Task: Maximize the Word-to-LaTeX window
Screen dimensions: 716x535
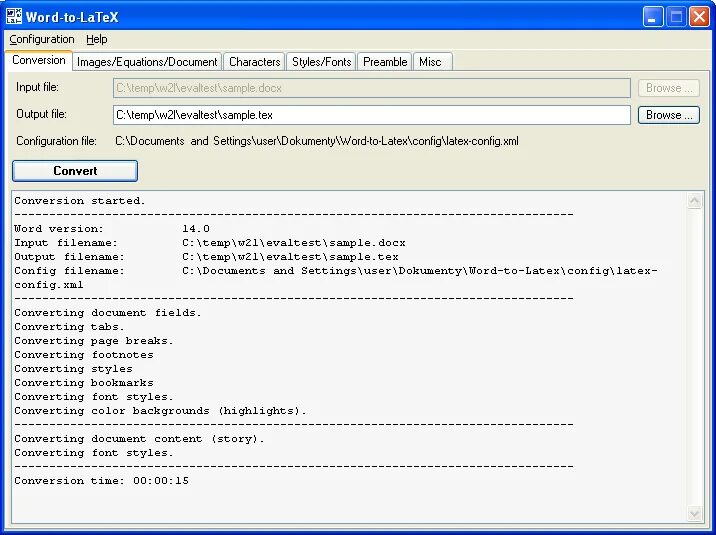Action: 676,17
